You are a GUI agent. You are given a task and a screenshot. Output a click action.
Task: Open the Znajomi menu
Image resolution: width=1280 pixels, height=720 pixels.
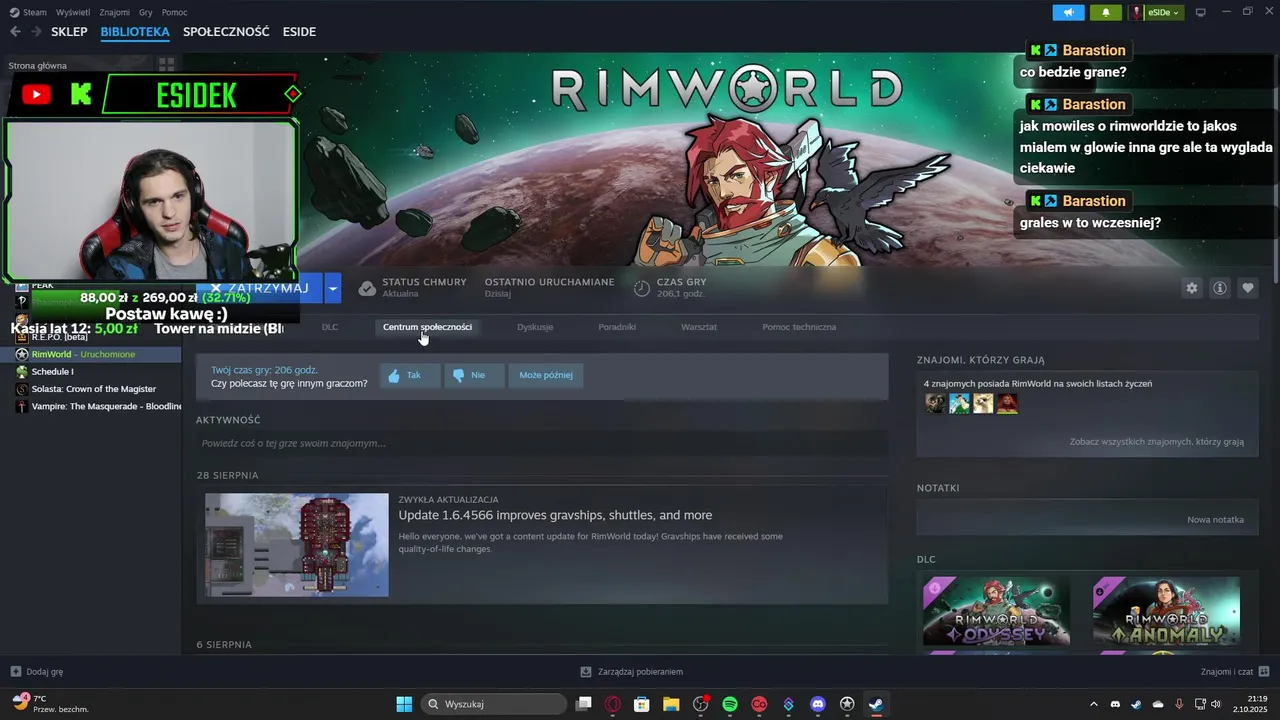[114, 12]
